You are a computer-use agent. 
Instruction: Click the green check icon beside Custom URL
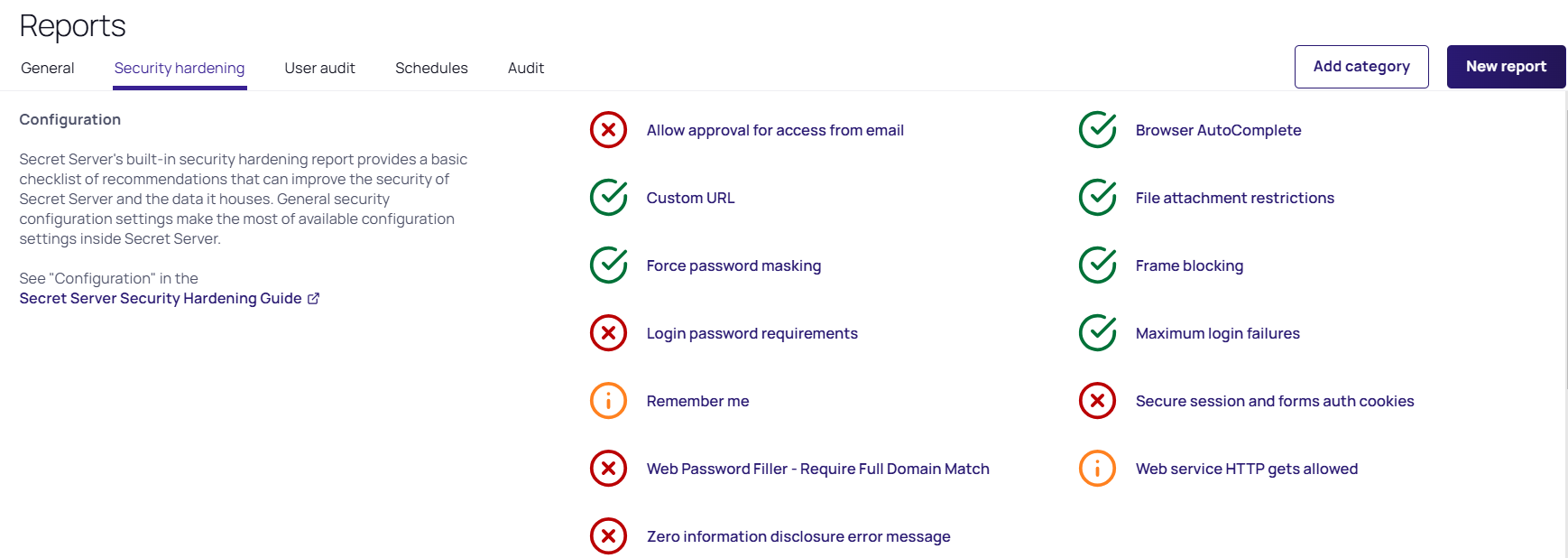pos(608,198)
